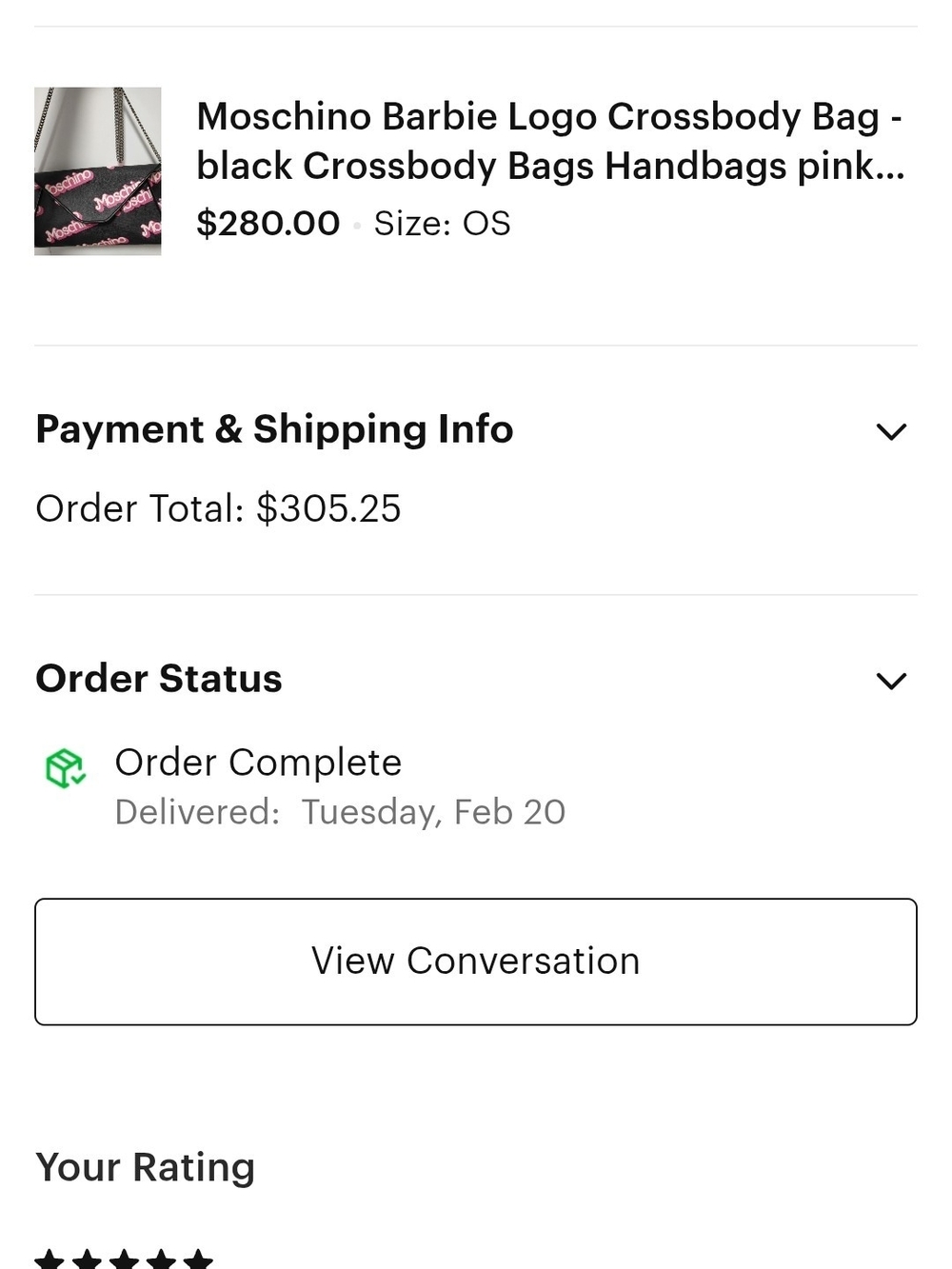Tap the Order Total $305.25 line
952x1269 pixels.
(218, 508)
